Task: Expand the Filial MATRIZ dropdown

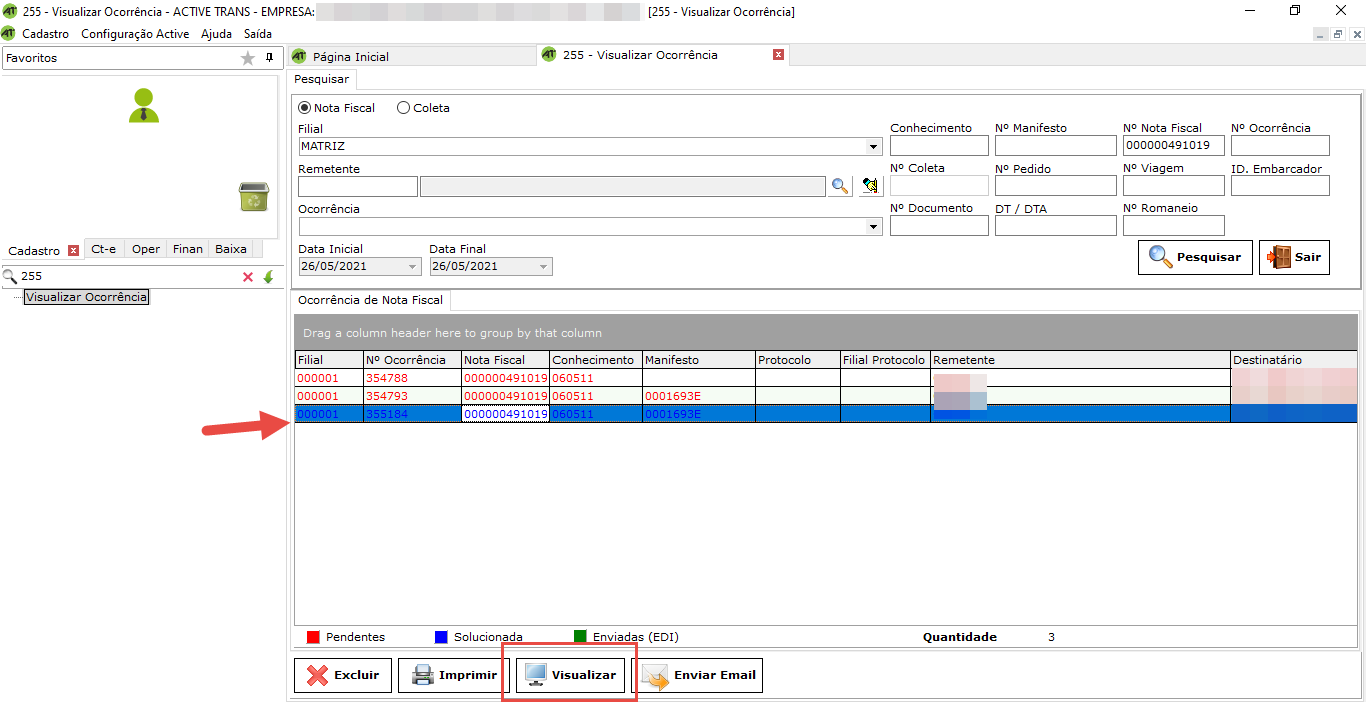Action: click(x=874, y=146)
